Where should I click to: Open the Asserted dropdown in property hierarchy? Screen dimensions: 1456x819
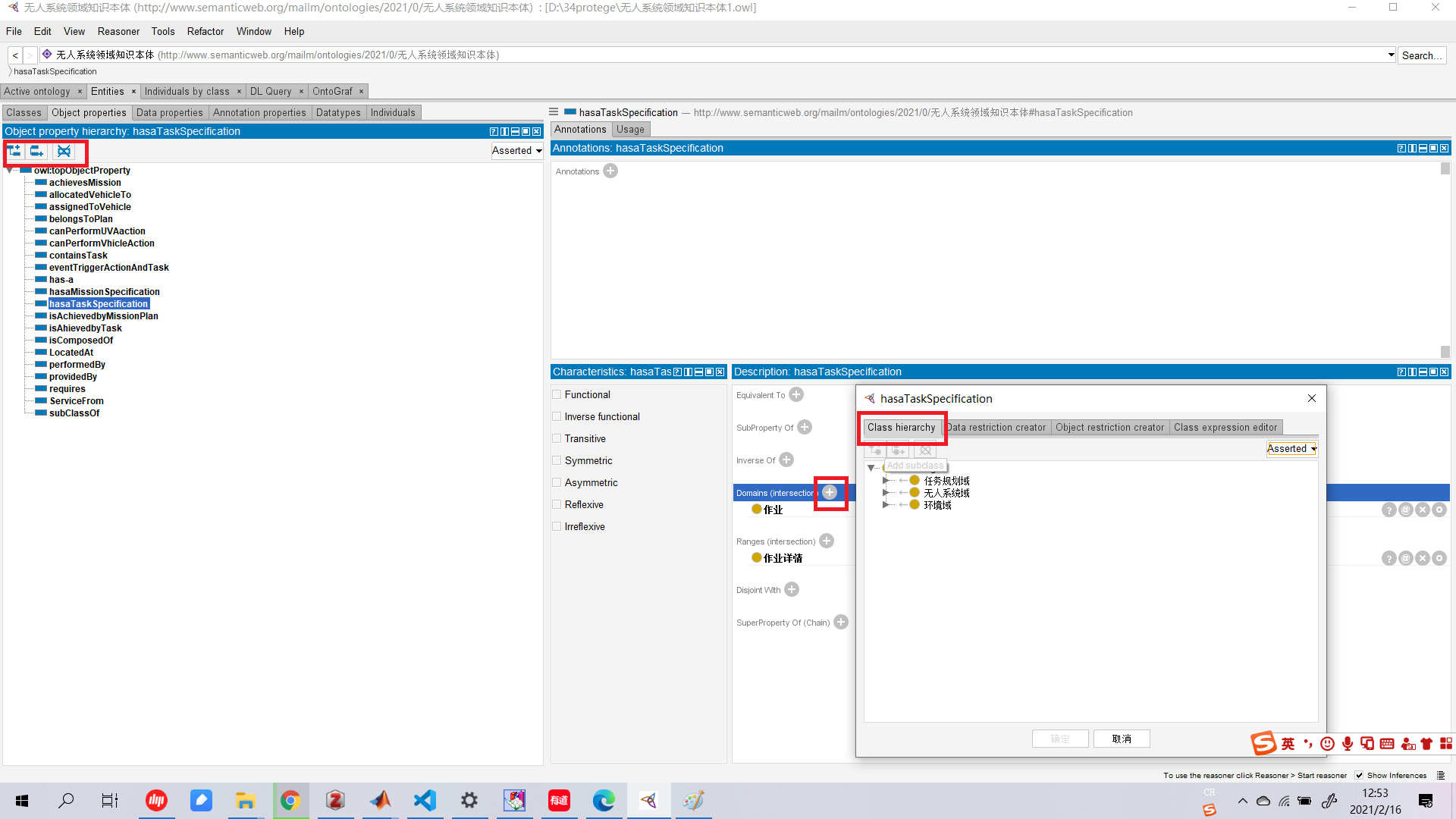[517, 151]
